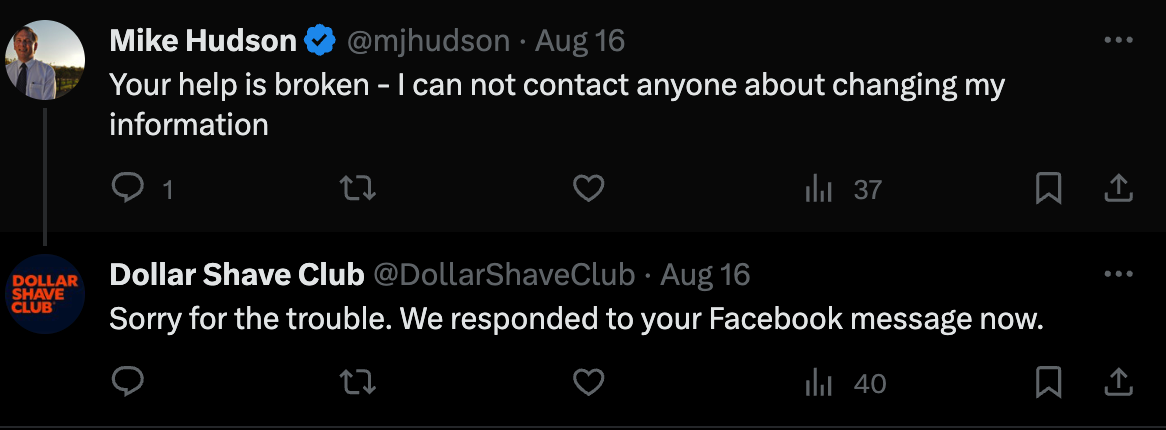Click the Mike Hudson display name

pyautogui.click(x=202, y=41)
